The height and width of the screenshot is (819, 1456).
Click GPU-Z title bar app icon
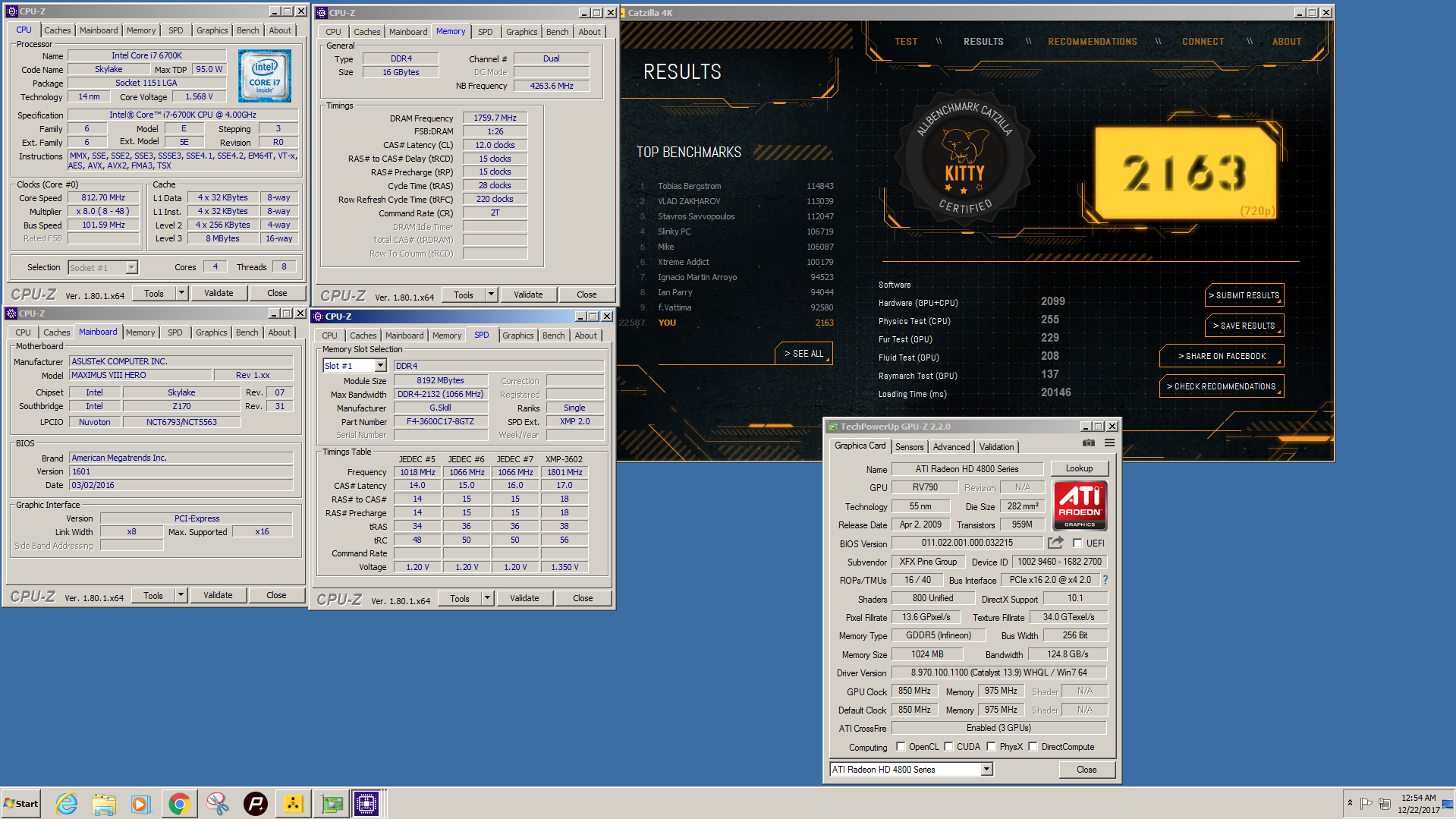833,427
